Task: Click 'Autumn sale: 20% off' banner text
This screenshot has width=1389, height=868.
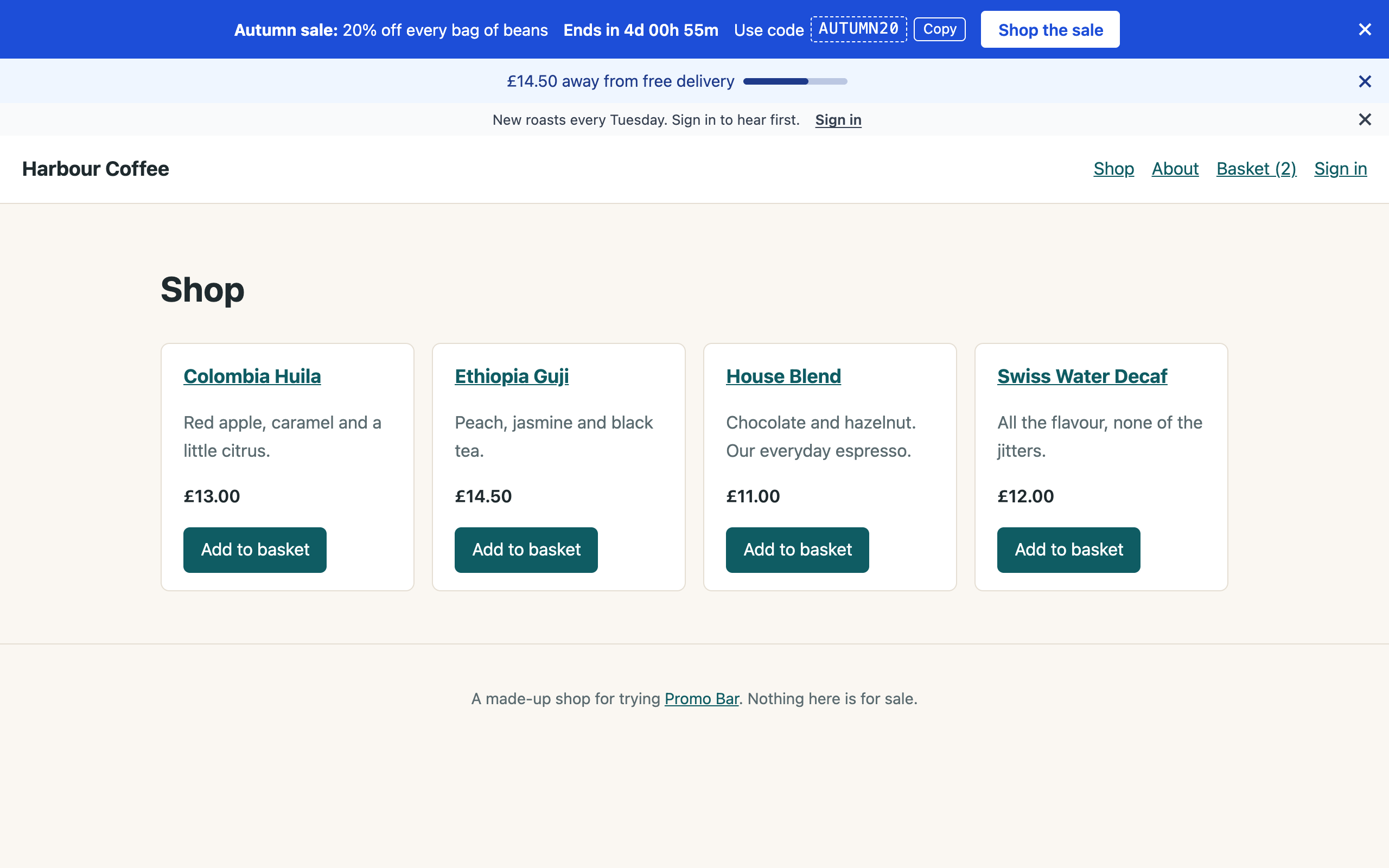Action: pos(391,30)
